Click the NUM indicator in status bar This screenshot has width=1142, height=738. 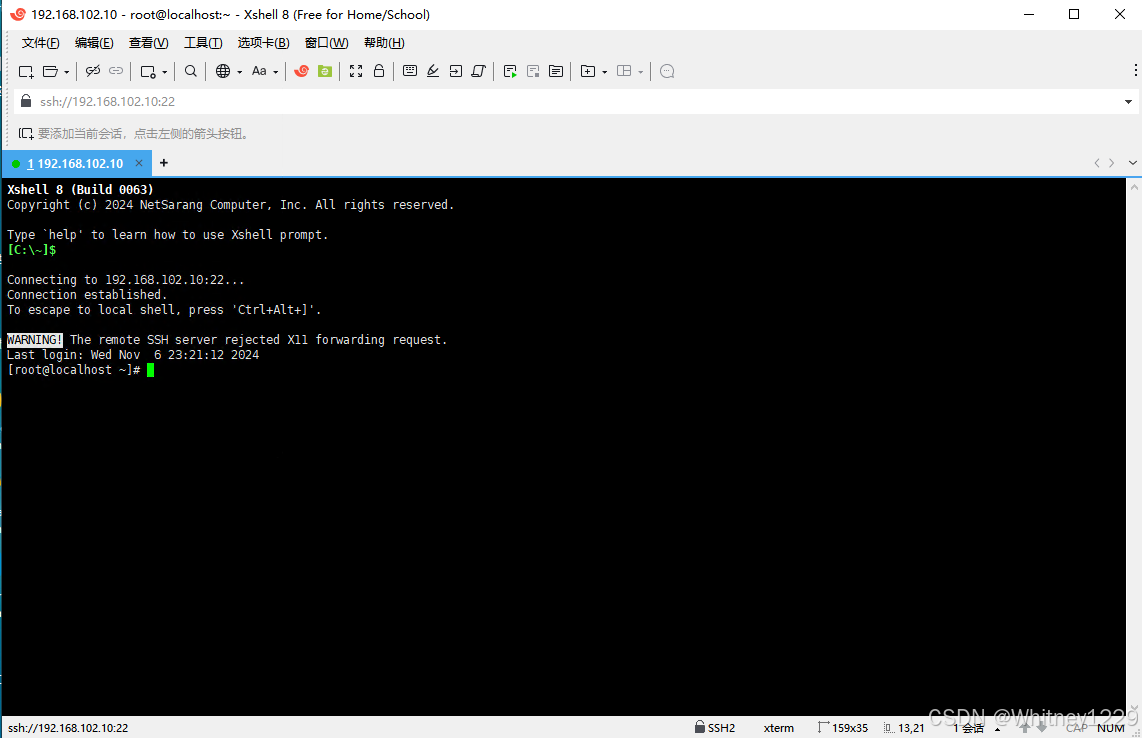[x=1111, y=728]
